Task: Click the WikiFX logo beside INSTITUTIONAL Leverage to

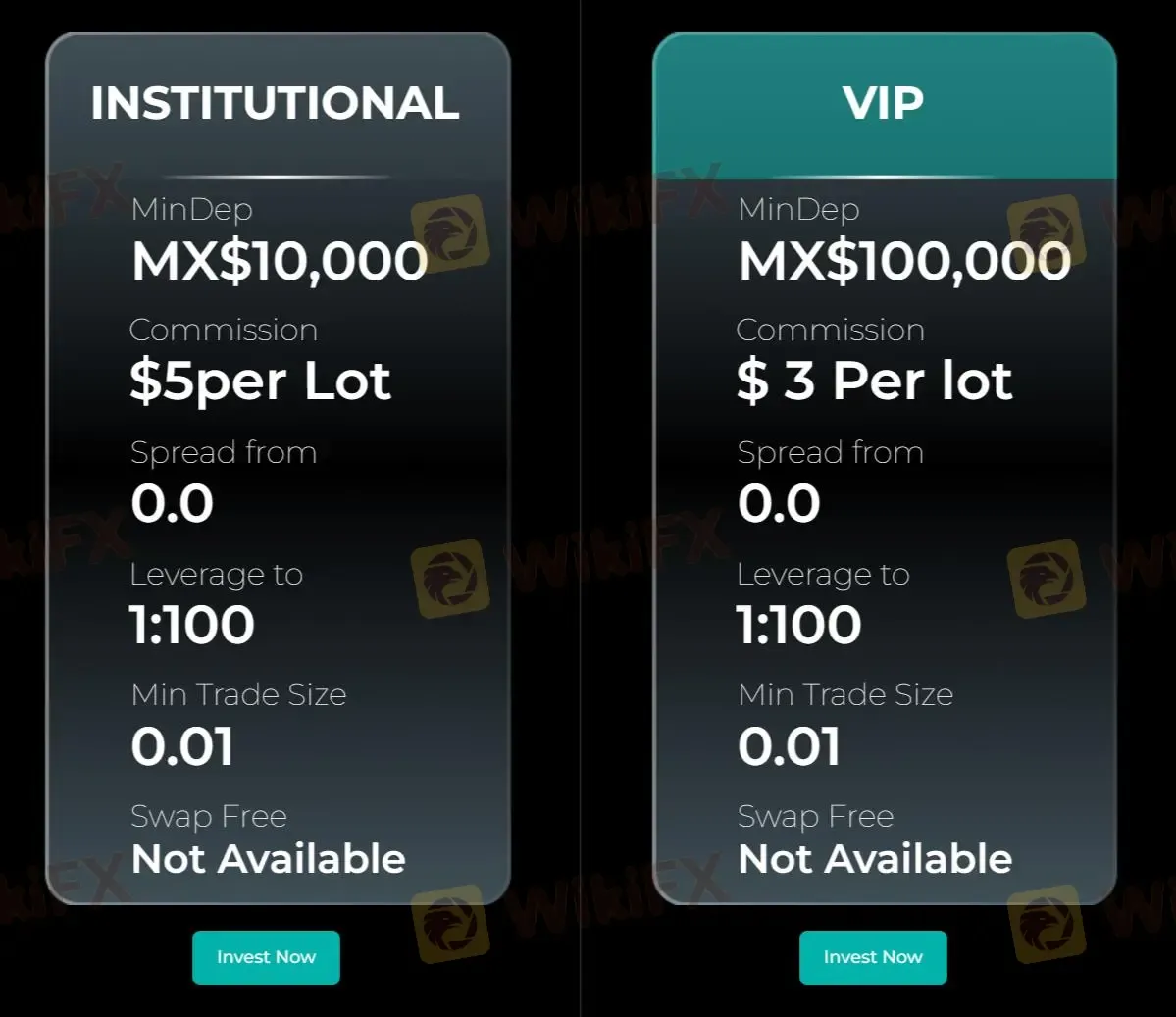Action: pos(450,579)
